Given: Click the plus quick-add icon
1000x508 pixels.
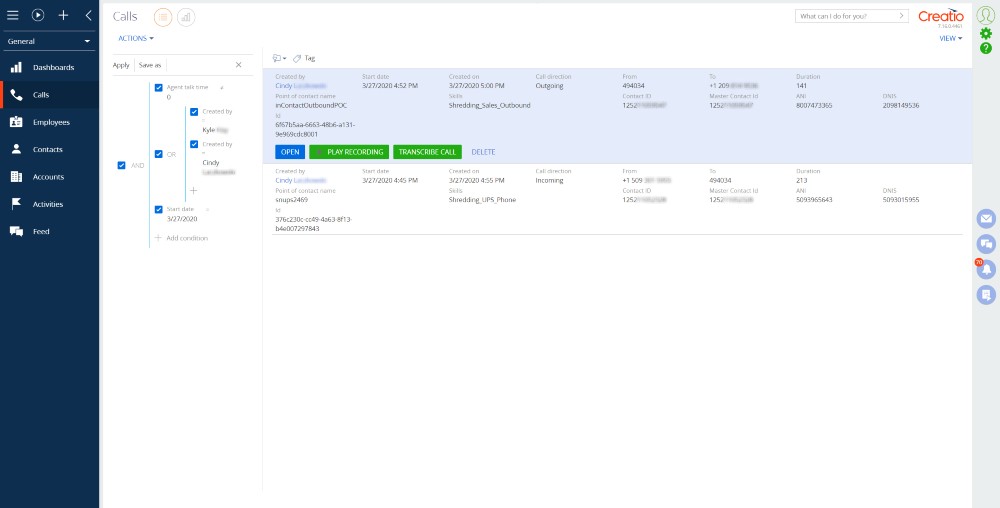Looking at the screenshot, I should click(63, 16).
